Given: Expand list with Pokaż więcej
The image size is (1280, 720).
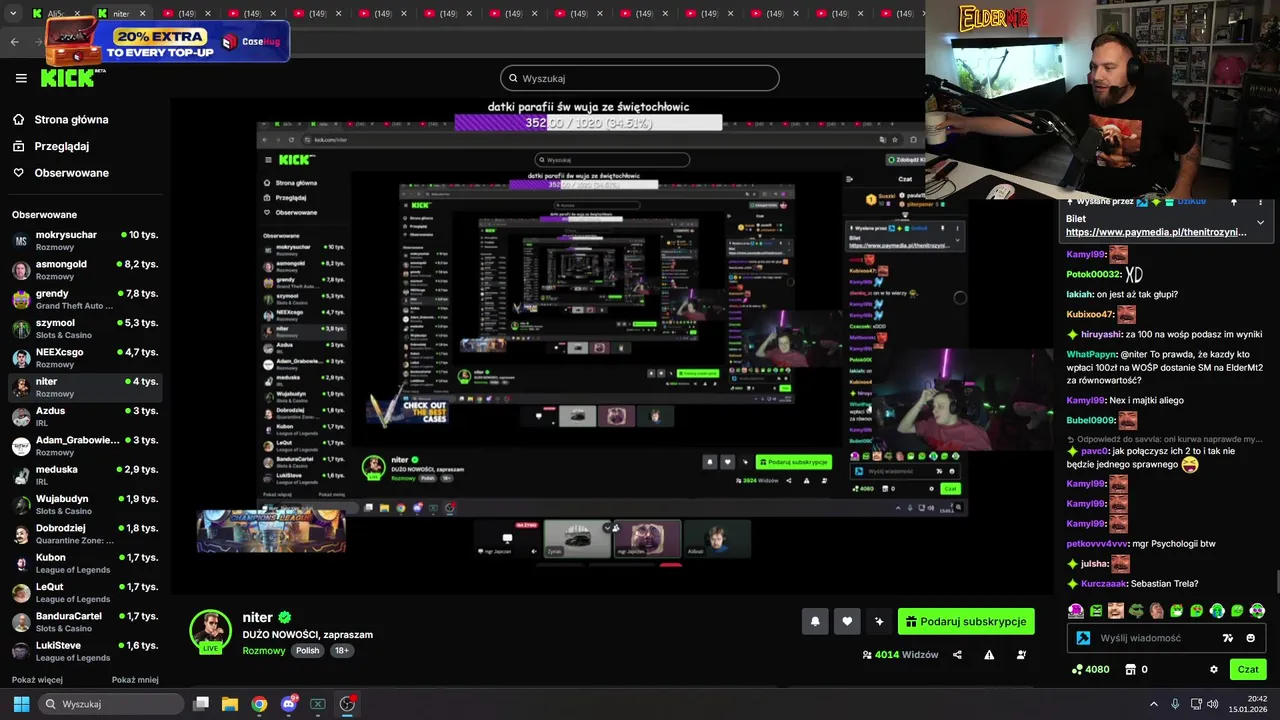Looking at the screenshot, I should [37, 679].
